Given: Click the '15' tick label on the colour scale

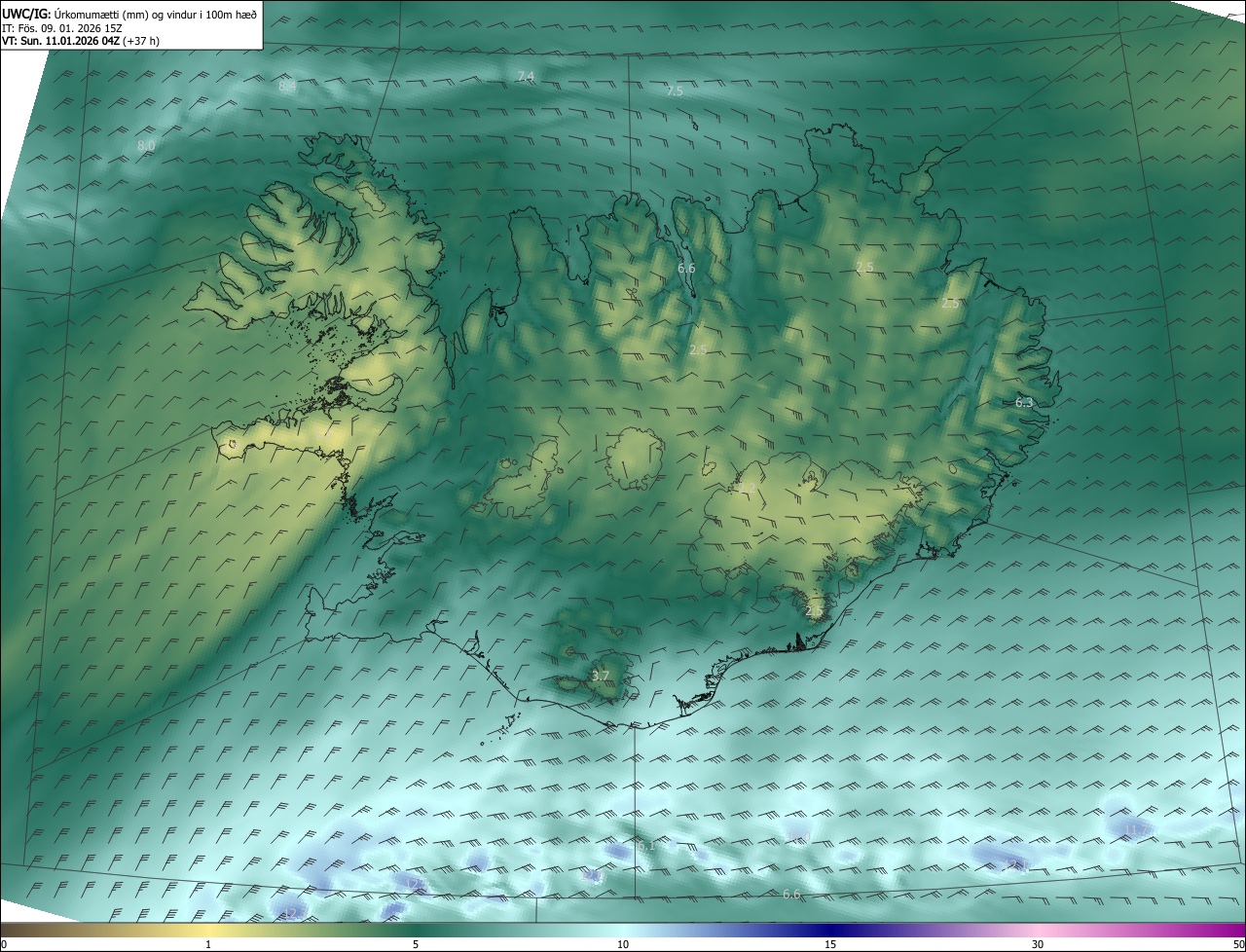Looking at the screenshot, I should [830, 944].
